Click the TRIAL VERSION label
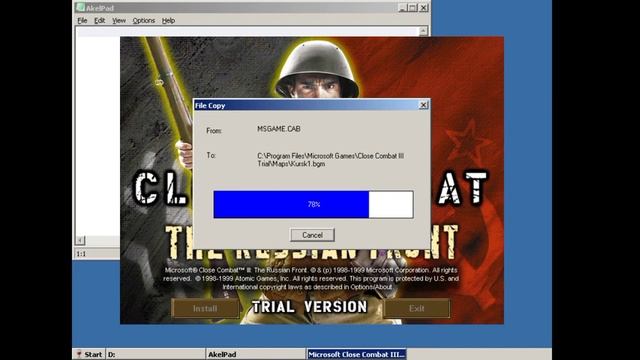 tap(310, 307)
